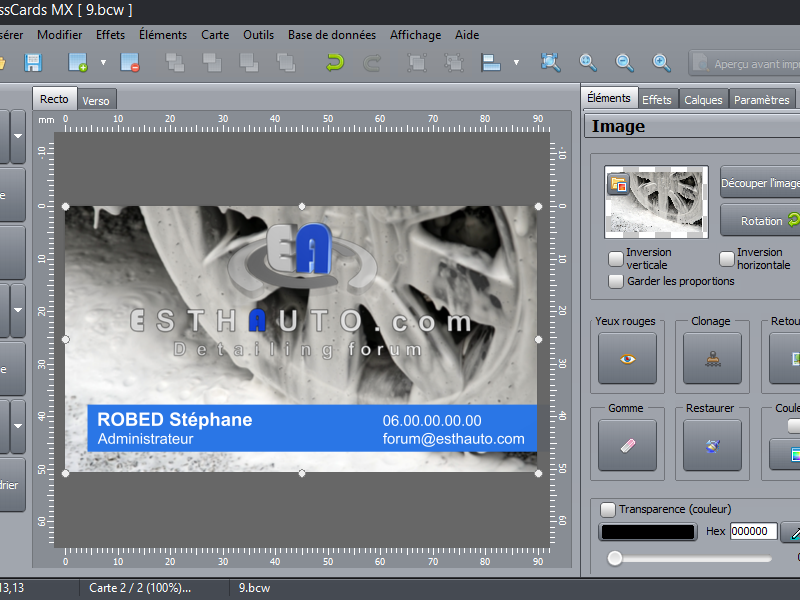
Task: Click the eyedropper next to Hex field
Action: click(x=792, y=533)
